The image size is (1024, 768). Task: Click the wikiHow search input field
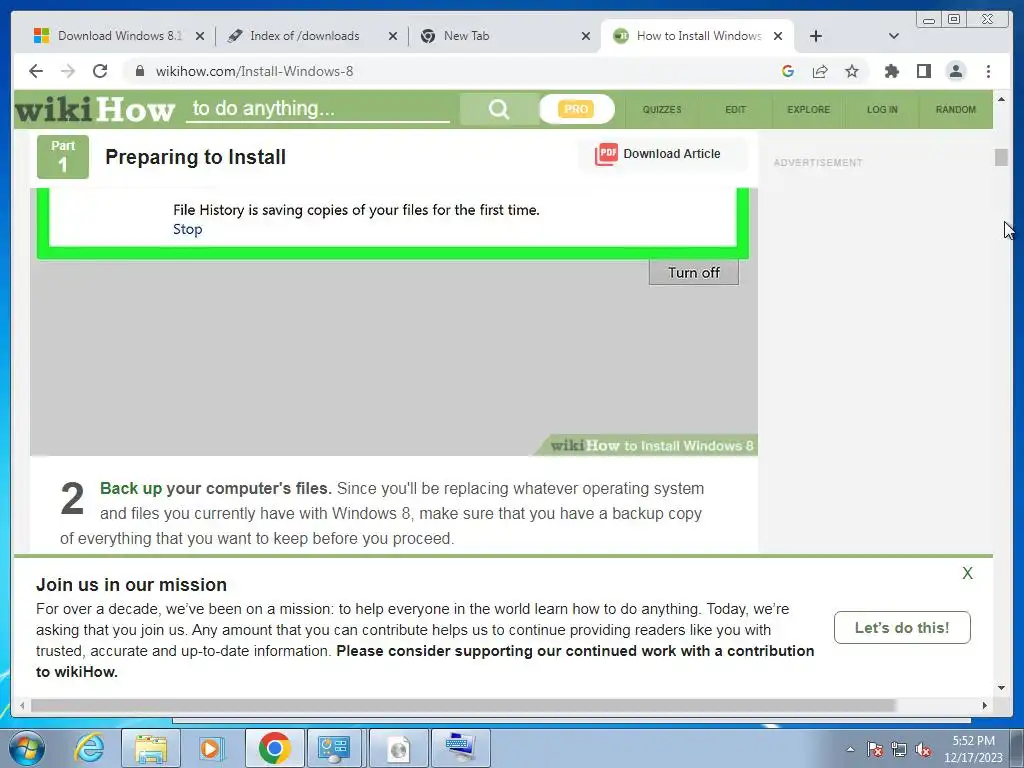[317, 108]
